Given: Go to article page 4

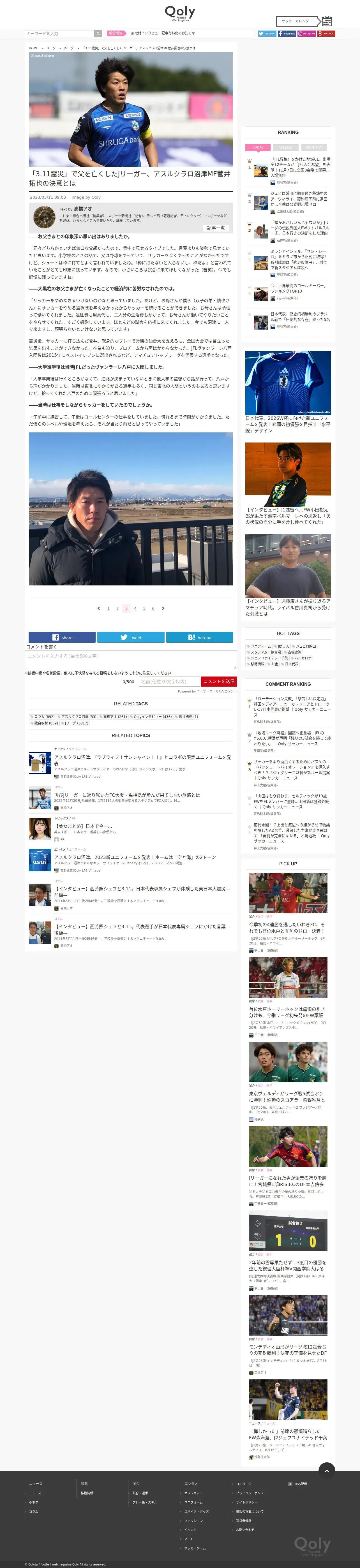Looking at the screenshot, I should (135, 608).
